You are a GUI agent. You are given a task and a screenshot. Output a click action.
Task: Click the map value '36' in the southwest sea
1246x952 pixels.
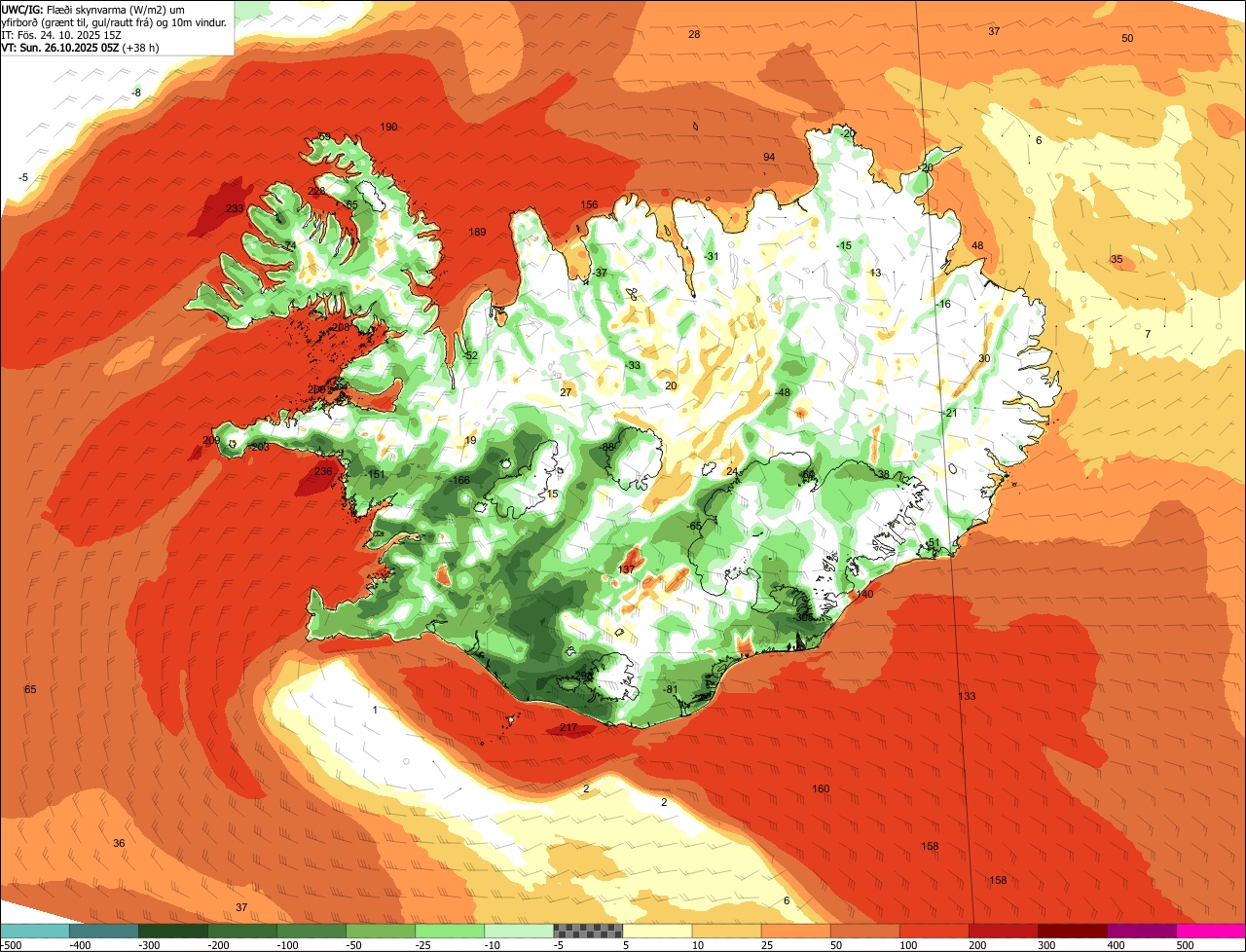(x=119, y=844)
